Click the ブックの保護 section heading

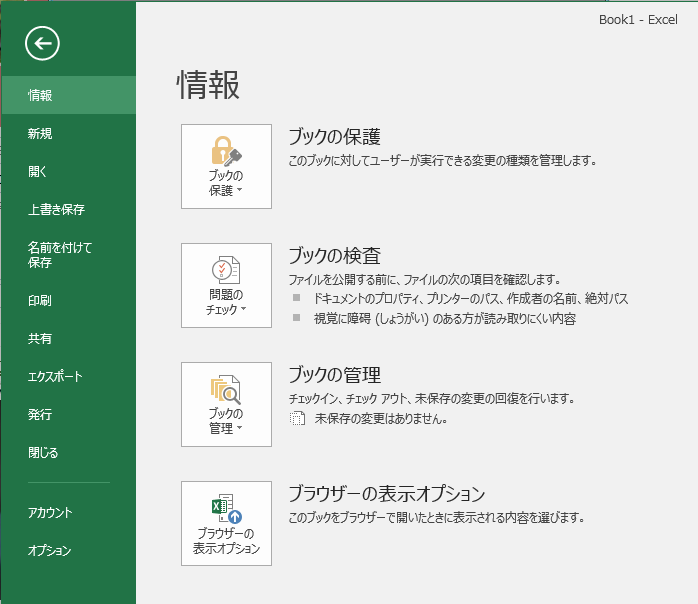pyautogui.click(x=334, y=136)
